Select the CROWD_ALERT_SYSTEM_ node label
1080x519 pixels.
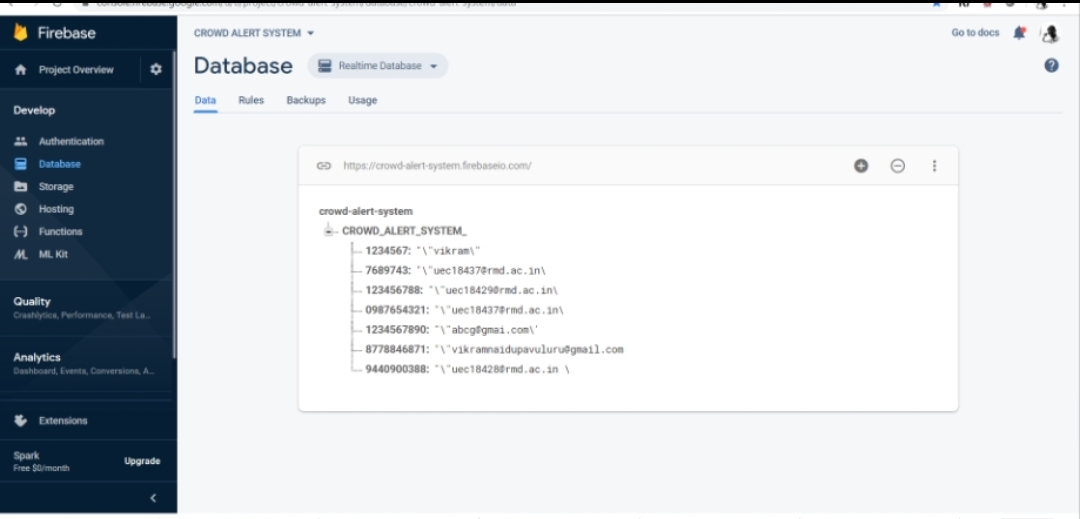click(404, 231)
